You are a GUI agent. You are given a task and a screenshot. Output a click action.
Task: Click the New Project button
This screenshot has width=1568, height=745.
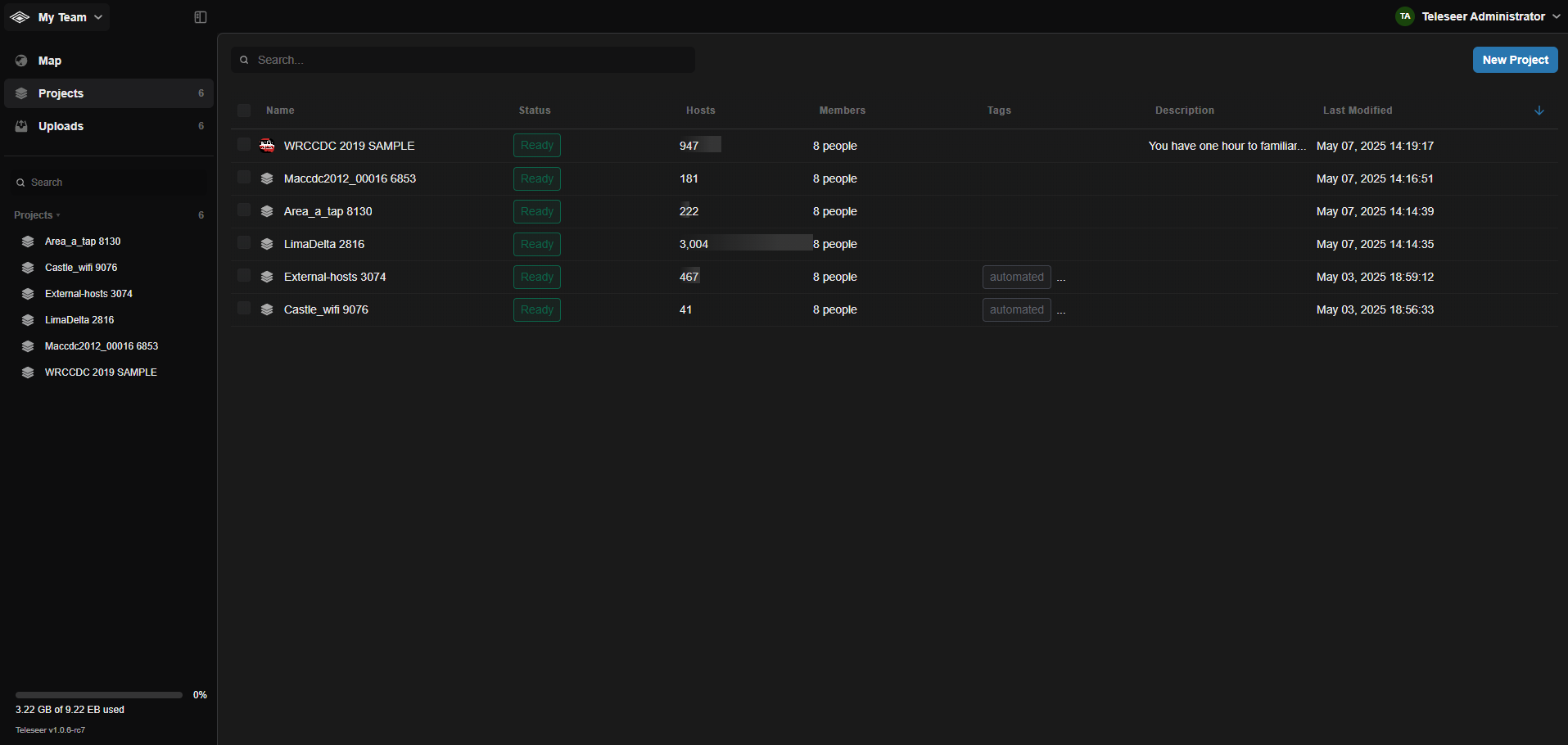[x=1516, y=60]
